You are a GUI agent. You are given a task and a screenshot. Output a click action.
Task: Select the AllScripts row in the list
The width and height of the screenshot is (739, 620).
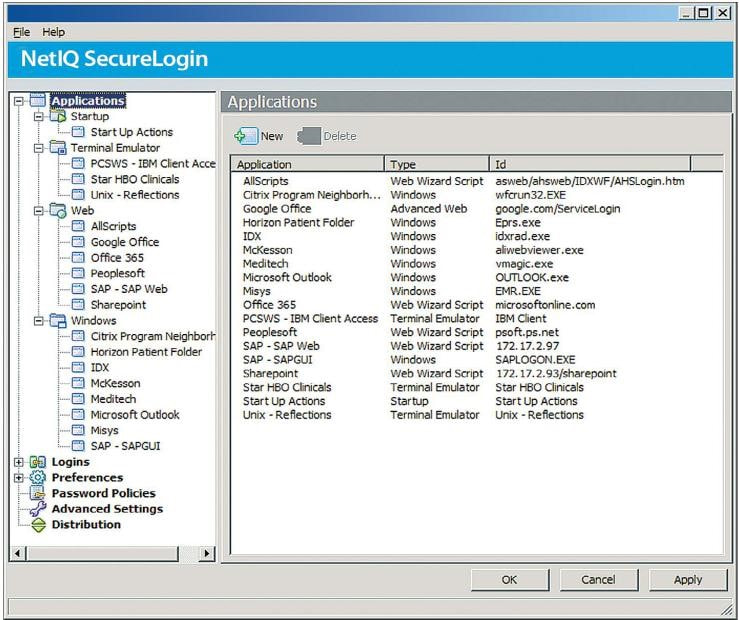476,181
